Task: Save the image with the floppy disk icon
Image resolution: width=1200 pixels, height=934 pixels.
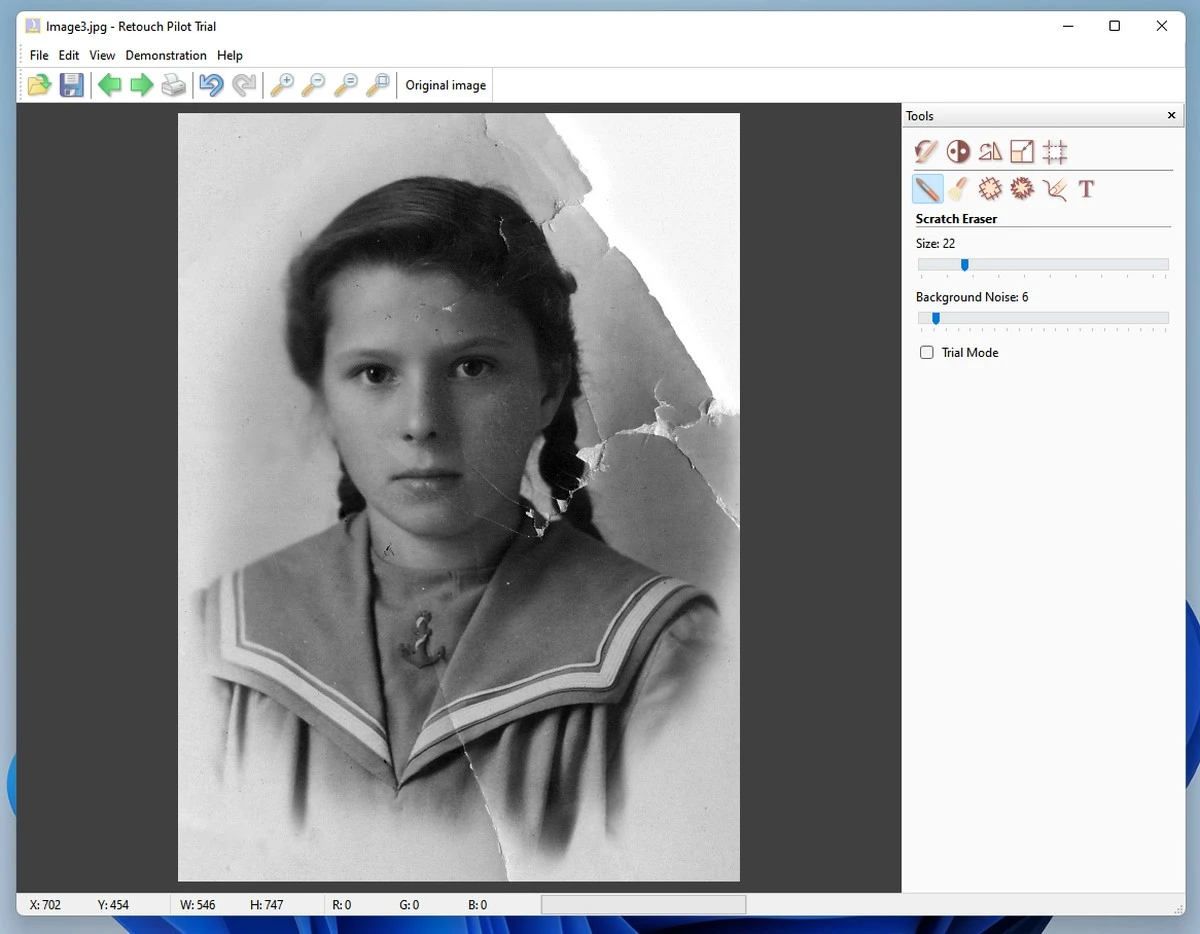Action: tap(71, 85)
